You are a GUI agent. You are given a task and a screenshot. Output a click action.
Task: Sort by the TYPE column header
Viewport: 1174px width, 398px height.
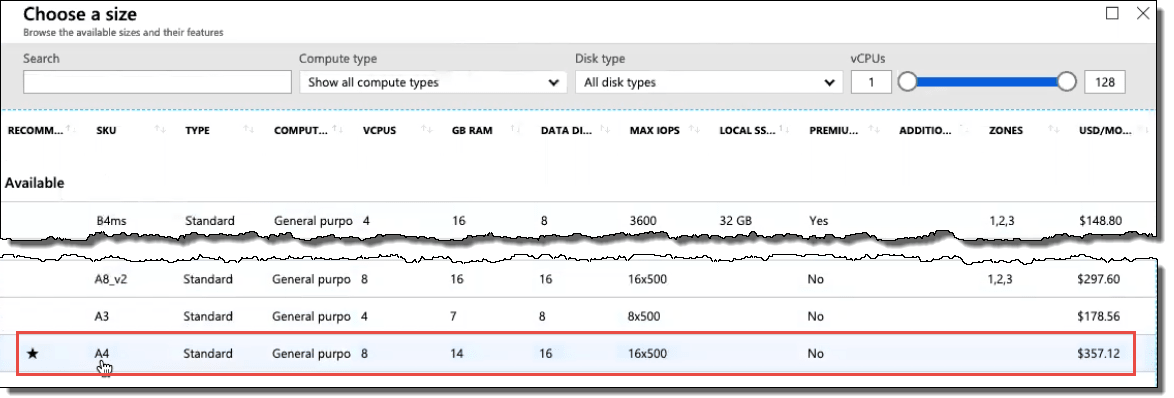[198, 130]
